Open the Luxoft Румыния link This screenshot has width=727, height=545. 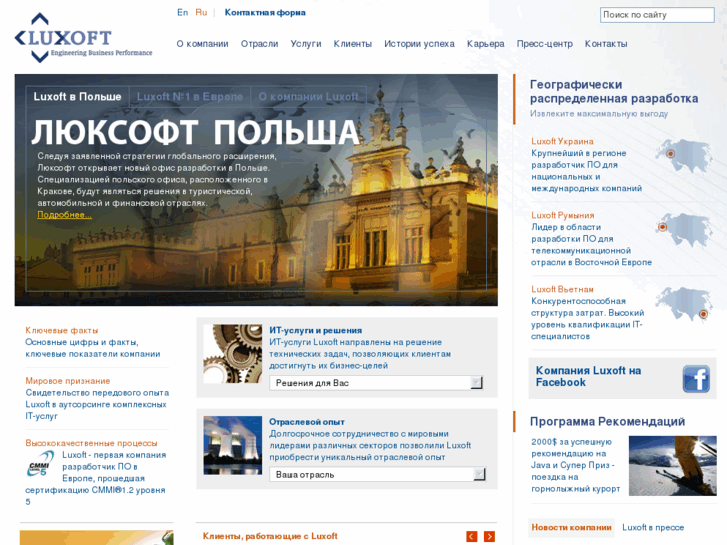point(562,215)
